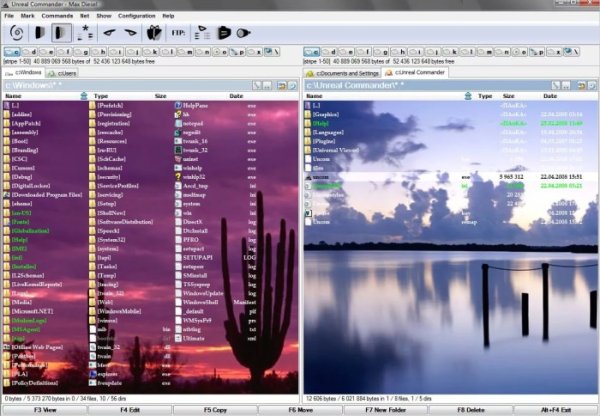This screenshot has width=600, height=416.
Task: Click the spiral refresh icon in toolbar
Action: 17,34
